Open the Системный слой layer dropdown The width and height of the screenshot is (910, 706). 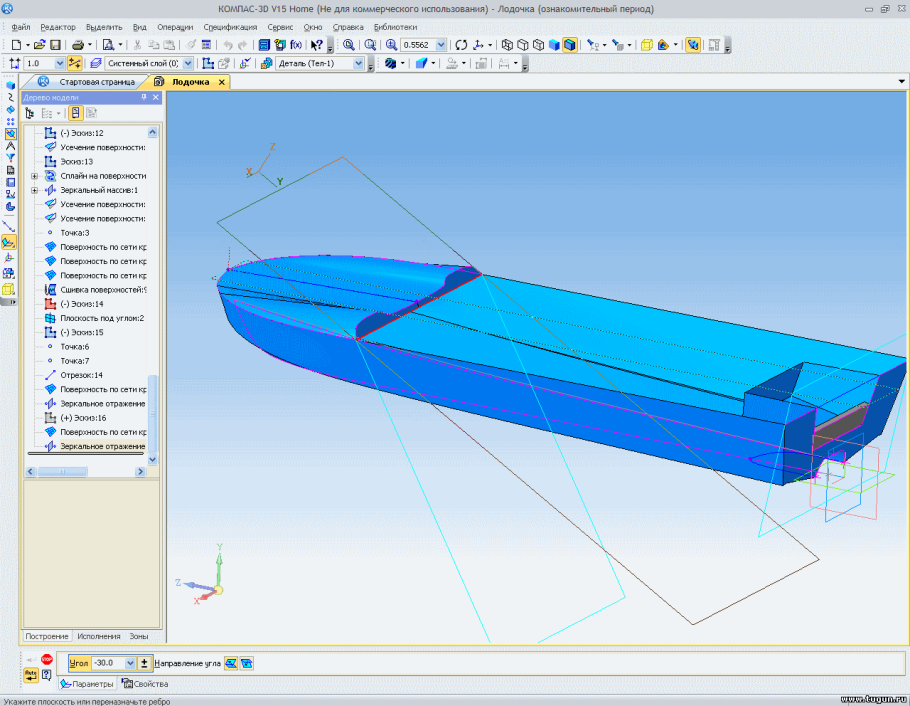(x=188, y=63)
